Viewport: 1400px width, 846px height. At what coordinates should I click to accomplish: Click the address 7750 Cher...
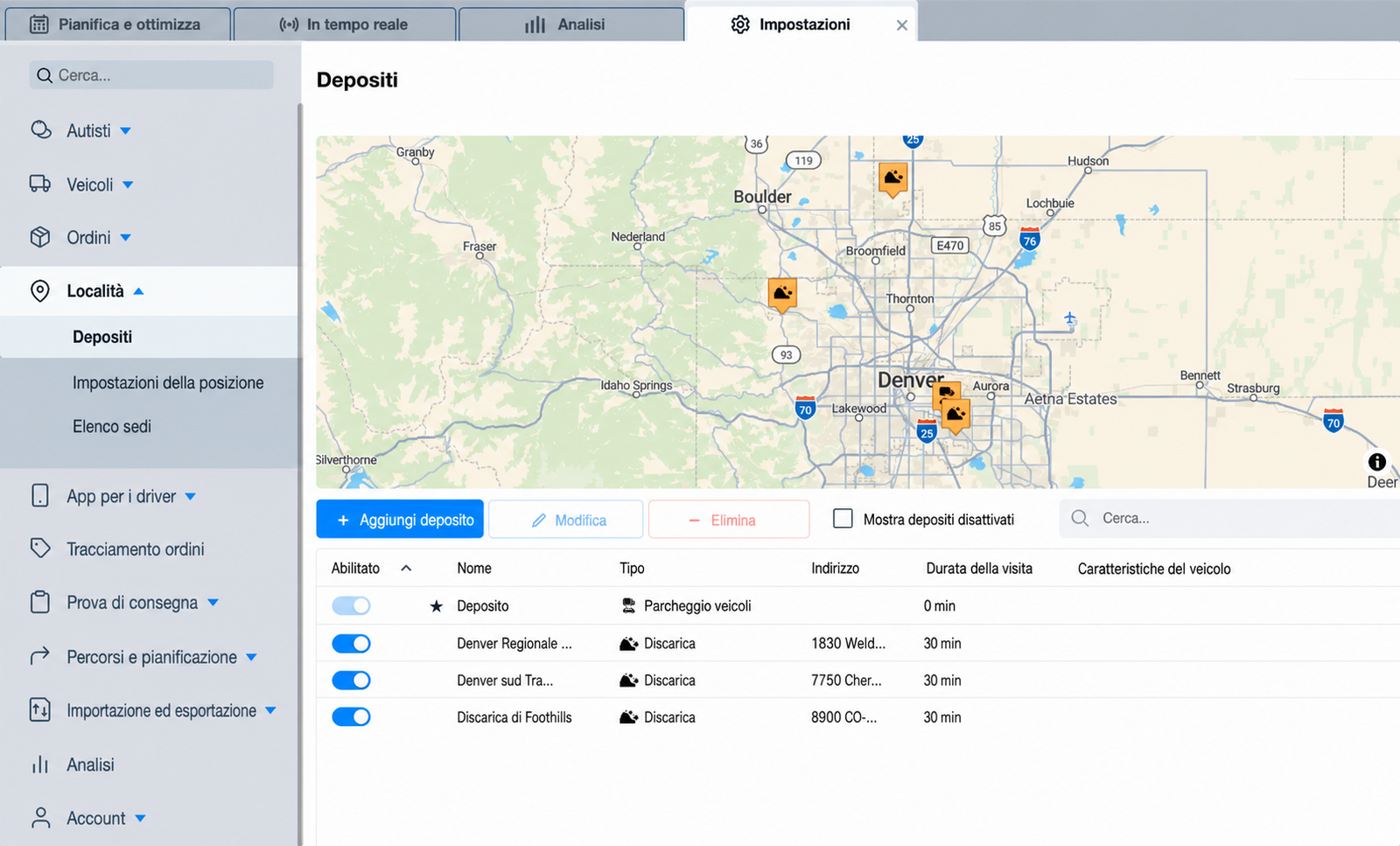(846, 681)
